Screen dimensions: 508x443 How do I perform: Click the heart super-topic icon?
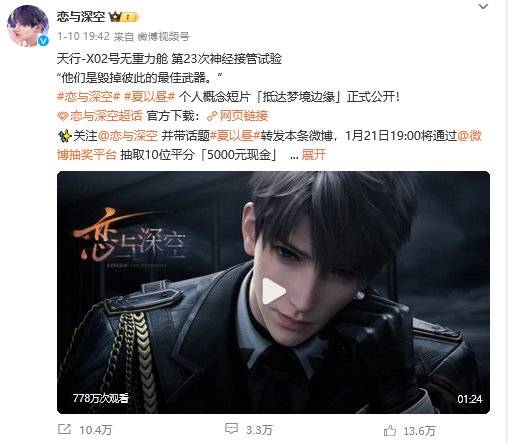(x=63, y=116)
